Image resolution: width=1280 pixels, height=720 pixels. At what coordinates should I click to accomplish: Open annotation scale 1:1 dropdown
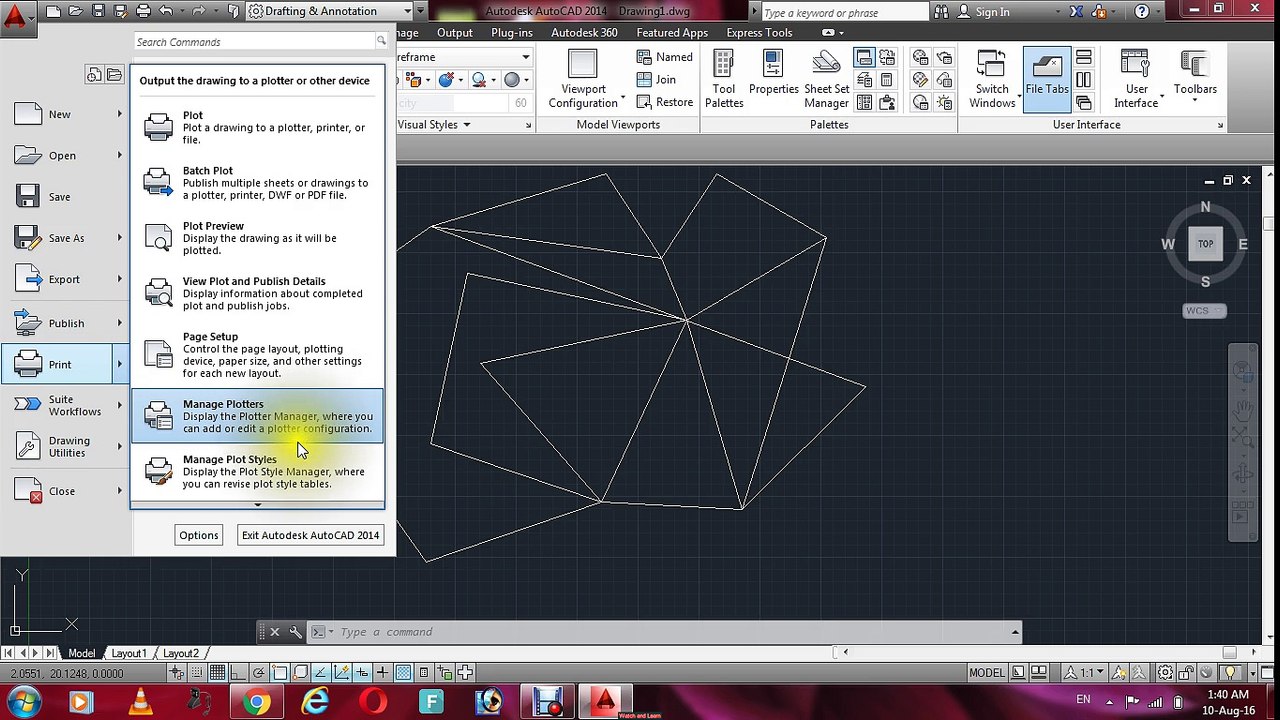click(x=1085, y=673)
